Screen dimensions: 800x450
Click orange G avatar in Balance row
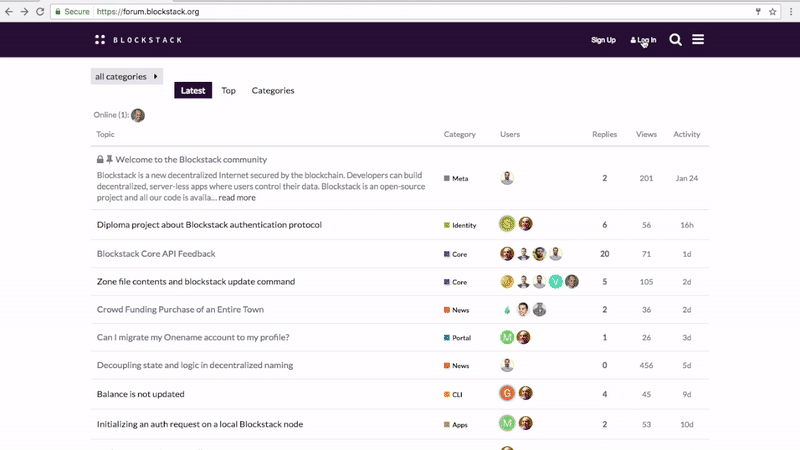(x=507, y=393)
